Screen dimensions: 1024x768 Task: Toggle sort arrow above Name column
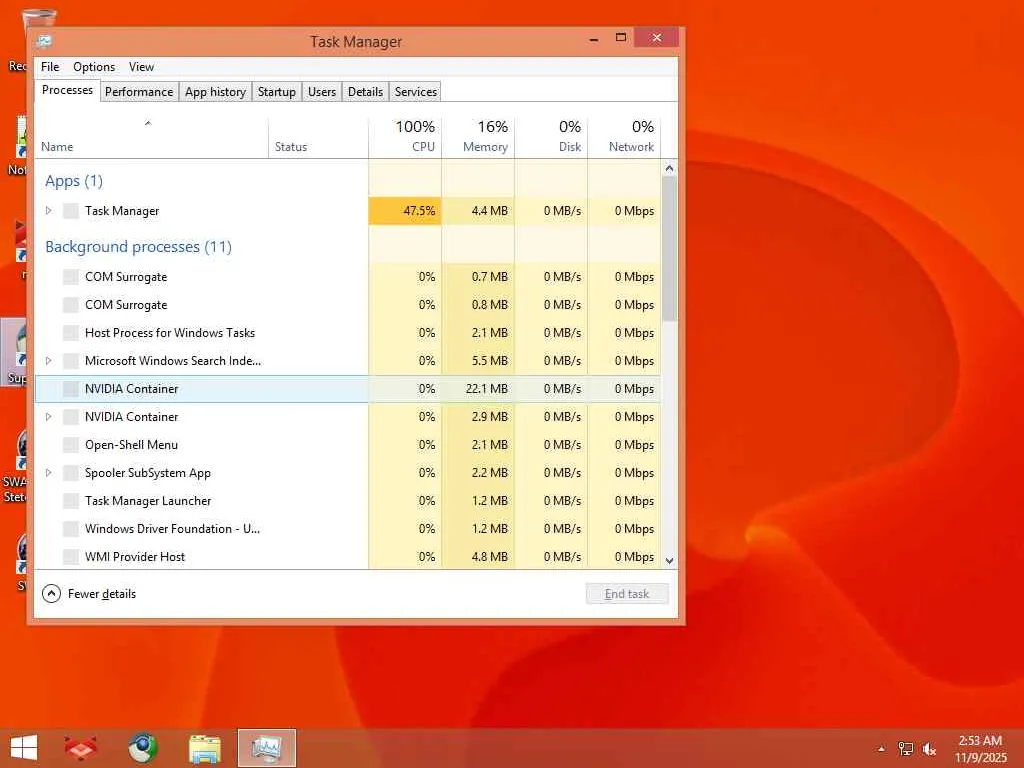(148, 123)
